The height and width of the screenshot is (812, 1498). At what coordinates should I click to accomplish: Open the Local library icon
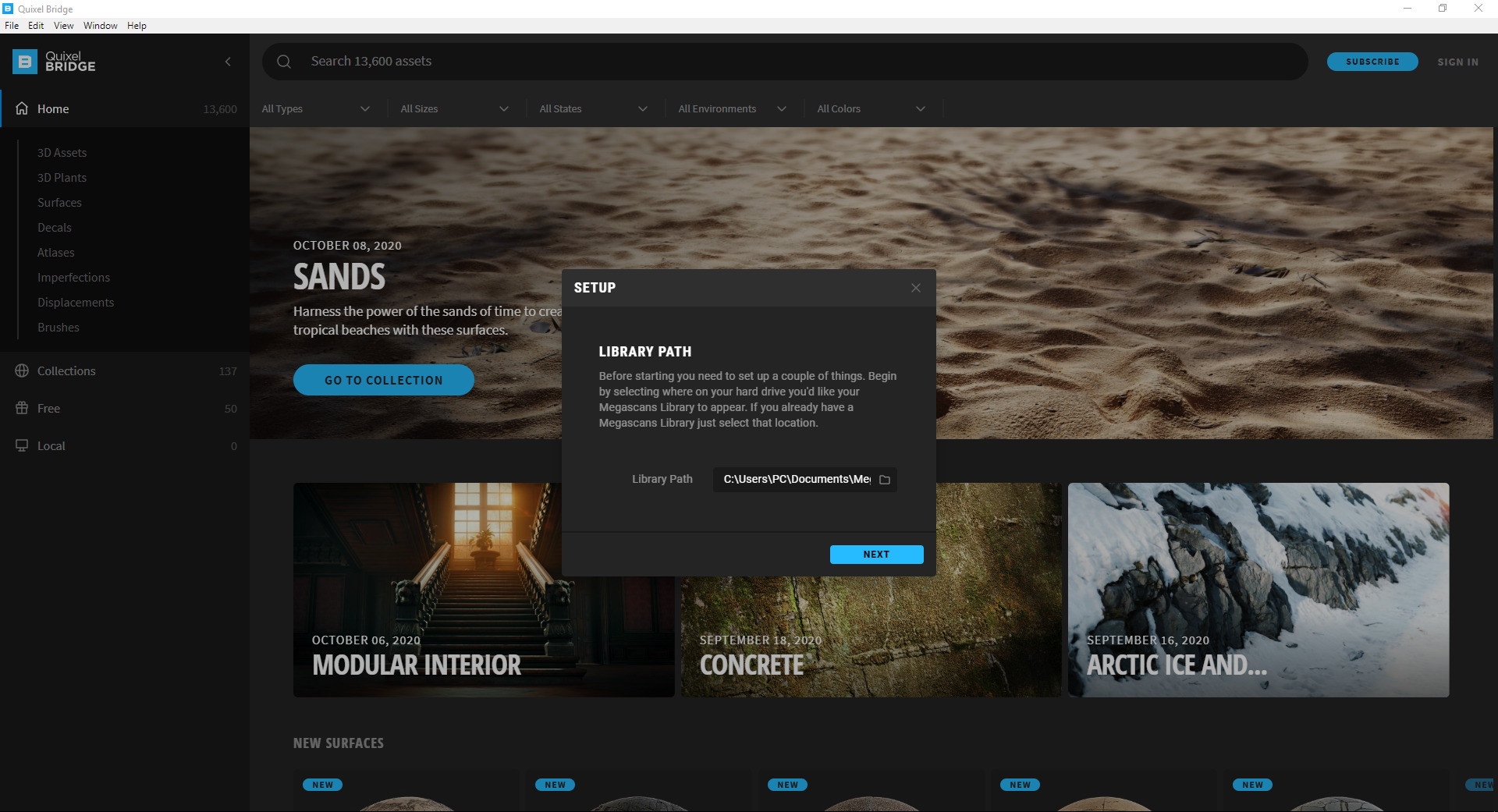click(x=21, y=445)
